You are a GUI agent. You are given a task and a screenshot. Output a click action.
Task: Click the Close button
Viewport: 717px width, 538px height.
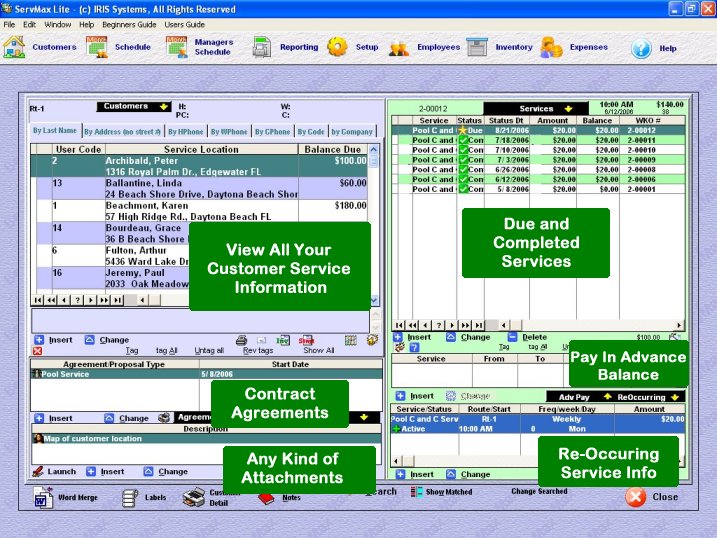click(652, 497)
